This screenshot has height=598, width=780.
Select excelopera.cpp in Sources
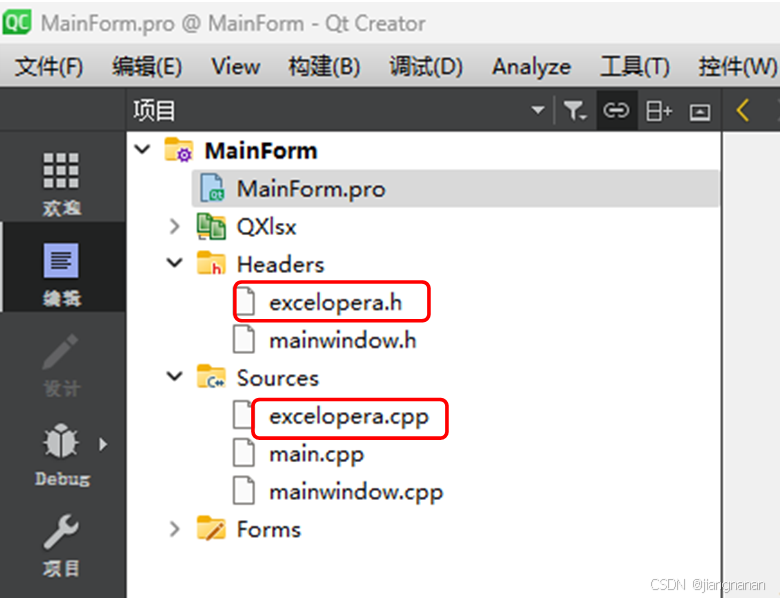coord(349,417)
